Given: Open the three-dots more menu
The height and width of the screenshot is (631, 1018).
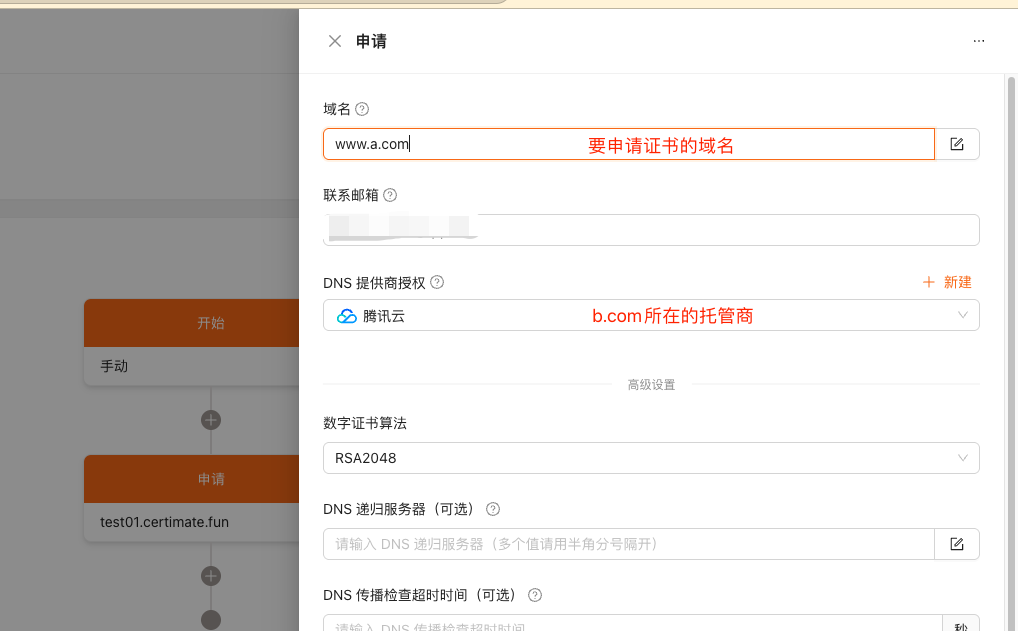Looking at the screenshot, I should (x=978, y=41).
